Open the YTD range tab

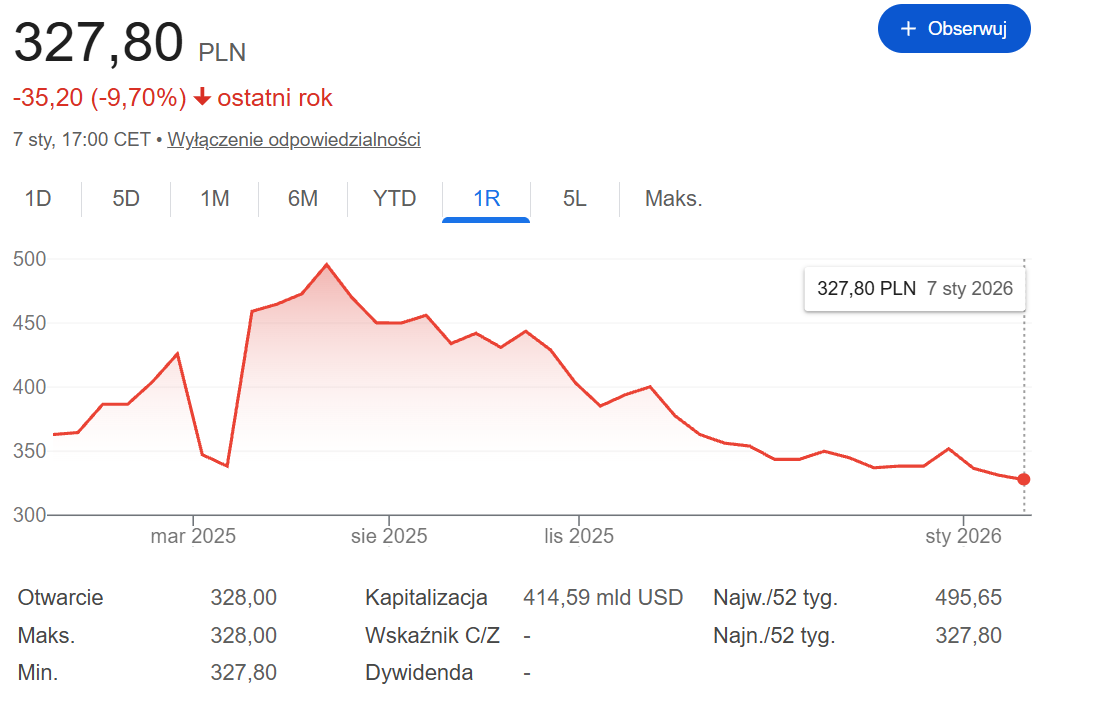tap(394, 198)
